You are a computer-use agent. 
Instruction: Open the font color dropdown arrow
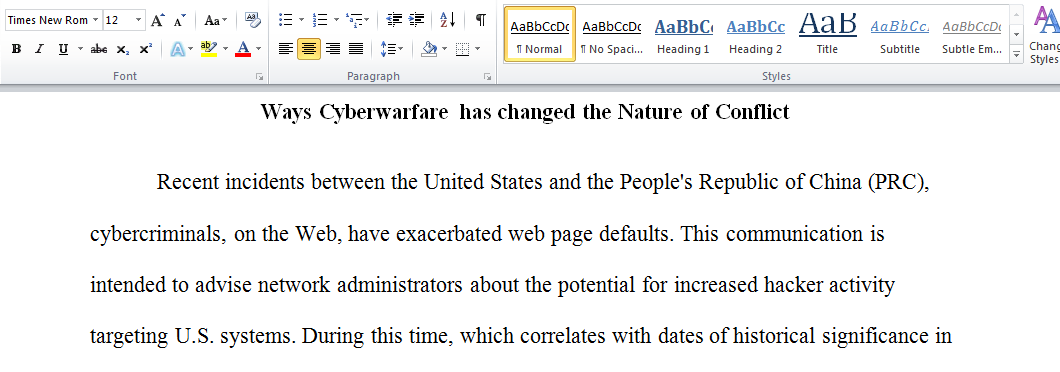(x=258, y=49)
